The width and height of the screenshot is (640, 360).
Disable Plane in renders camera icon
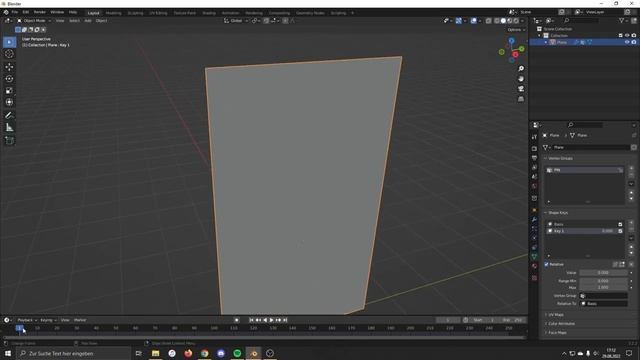(634, 42)
